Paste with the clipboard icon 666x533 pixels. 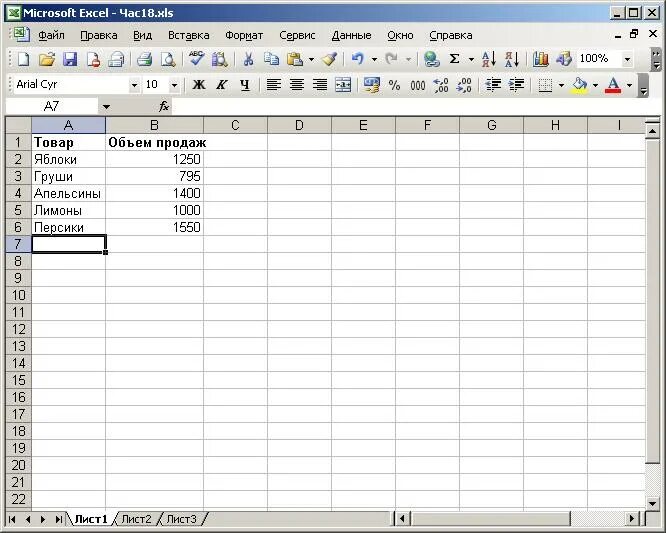pos(295,59)
